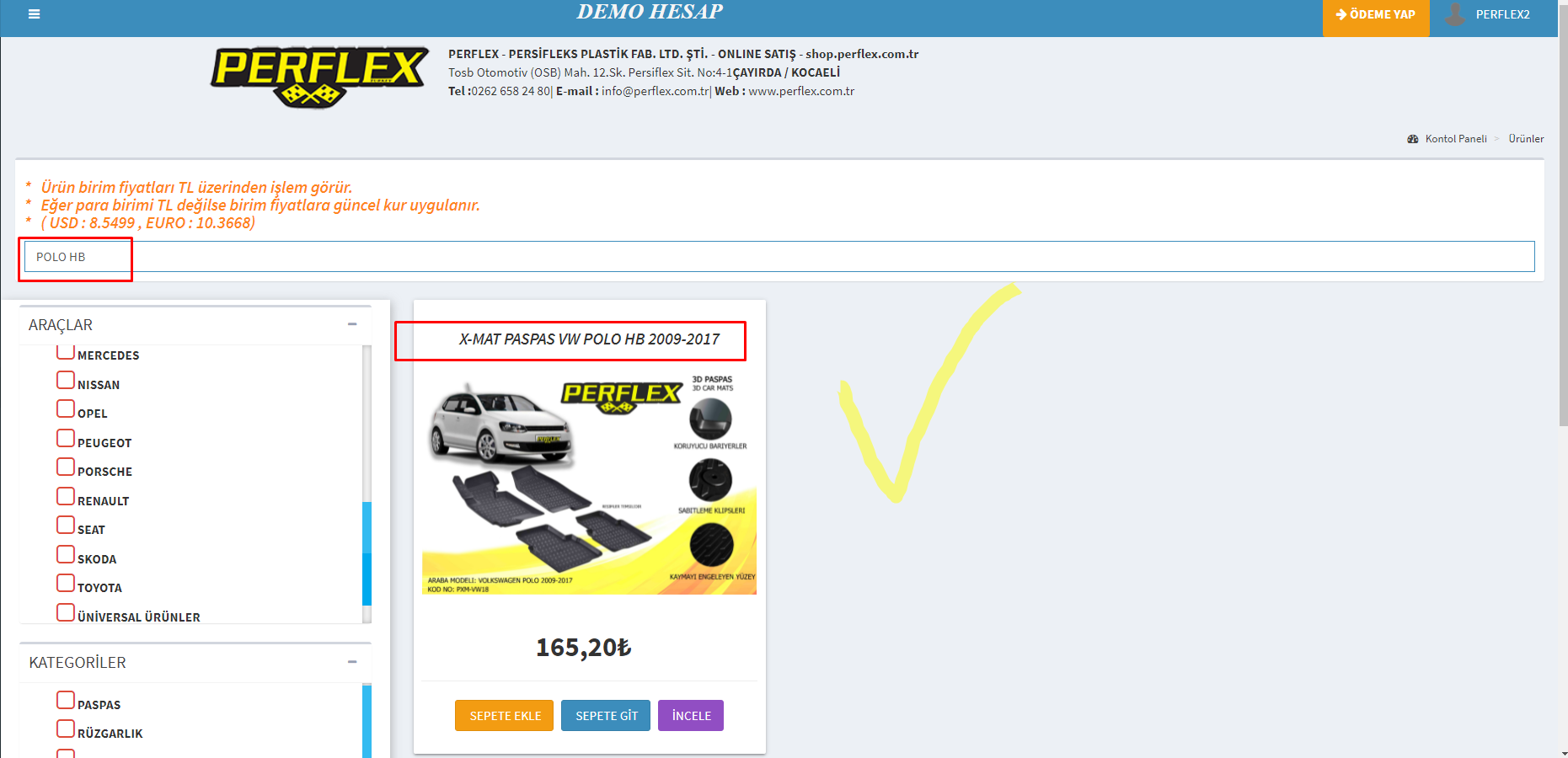Click the PERFLEX2 user avatar icon

1455,14
